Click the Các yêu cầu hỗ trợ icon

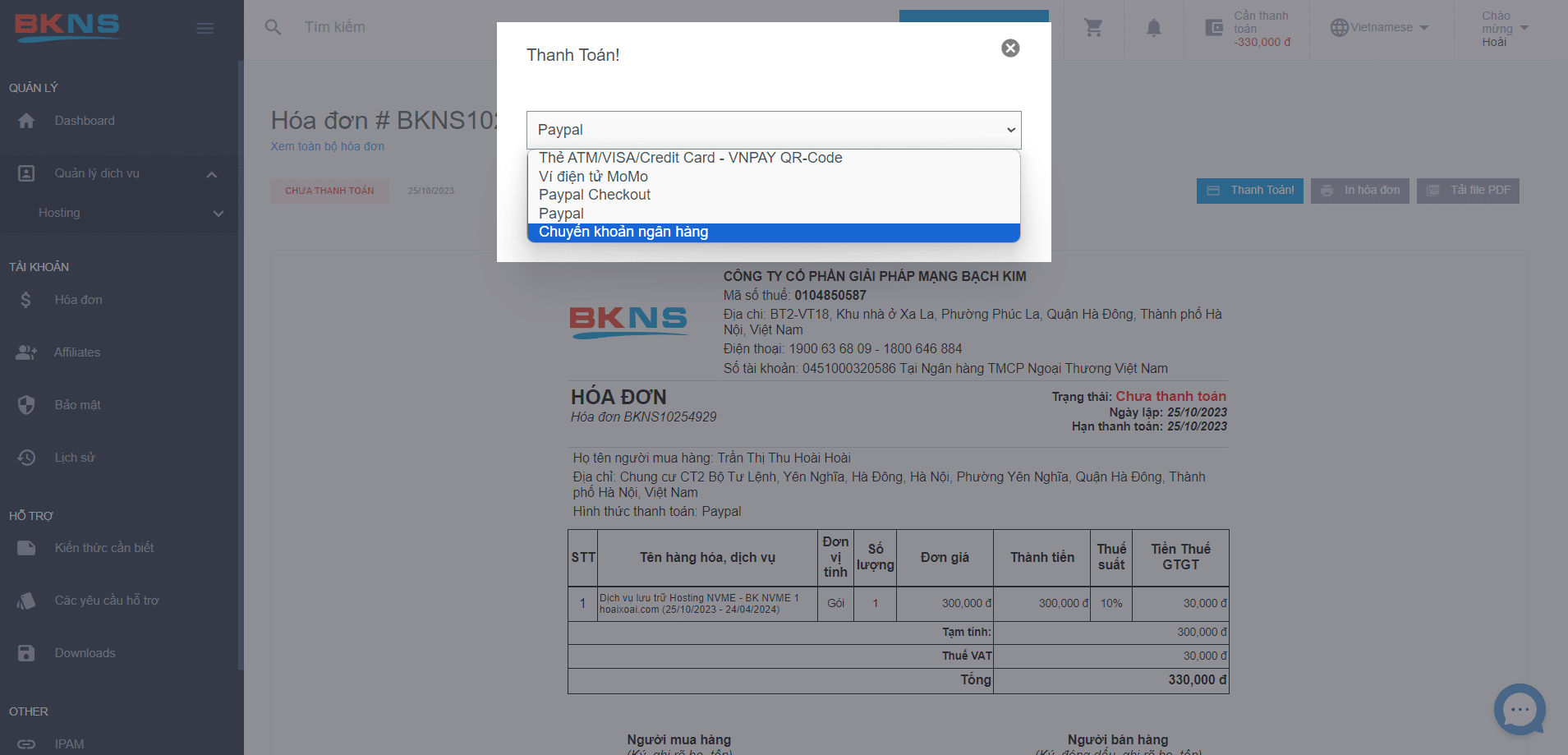[26, 601]
